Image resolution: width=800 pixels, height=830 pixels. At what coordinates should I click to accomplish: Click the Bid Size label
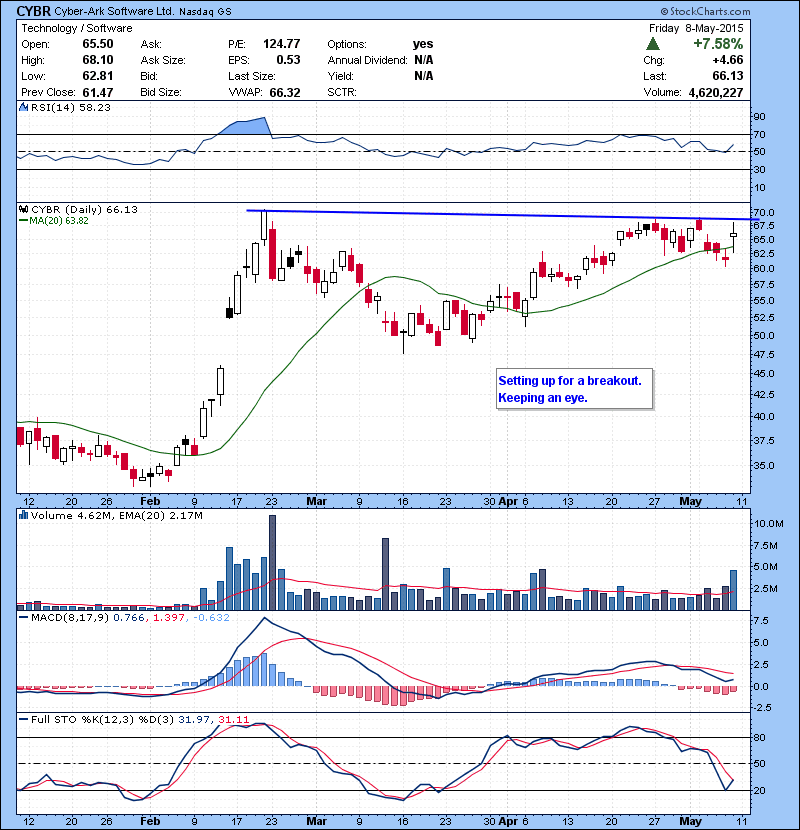[x=161, y=92]
